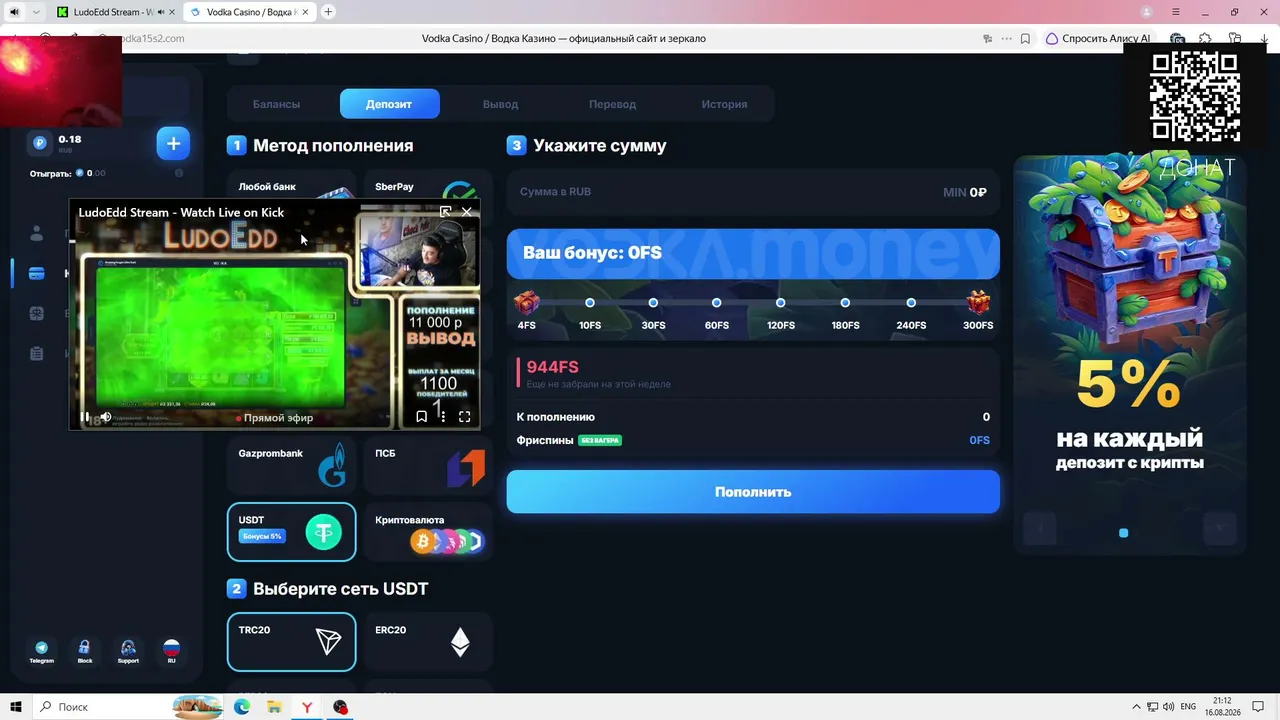This screenshot has height=720, width=1280.
Task: Select the 10FS bonus step marker
Action: tap(590, 303)
